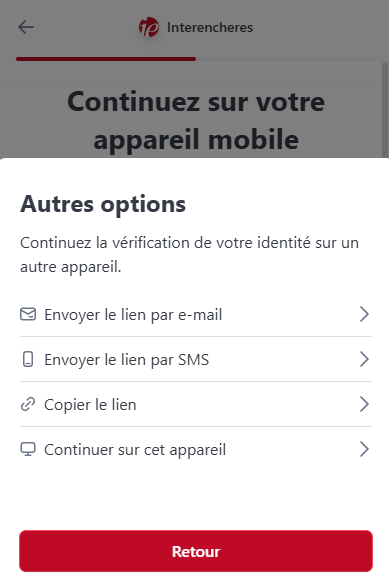Image resolution: width=389 pixels, height=588 pixels.
Task: Click the monitor icon for this device
Action: tap(28, 449)
